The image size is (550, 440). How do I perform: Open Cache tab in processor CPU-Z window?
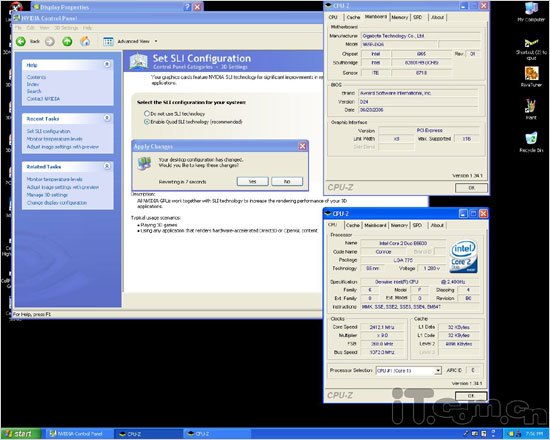pos(353,225)
